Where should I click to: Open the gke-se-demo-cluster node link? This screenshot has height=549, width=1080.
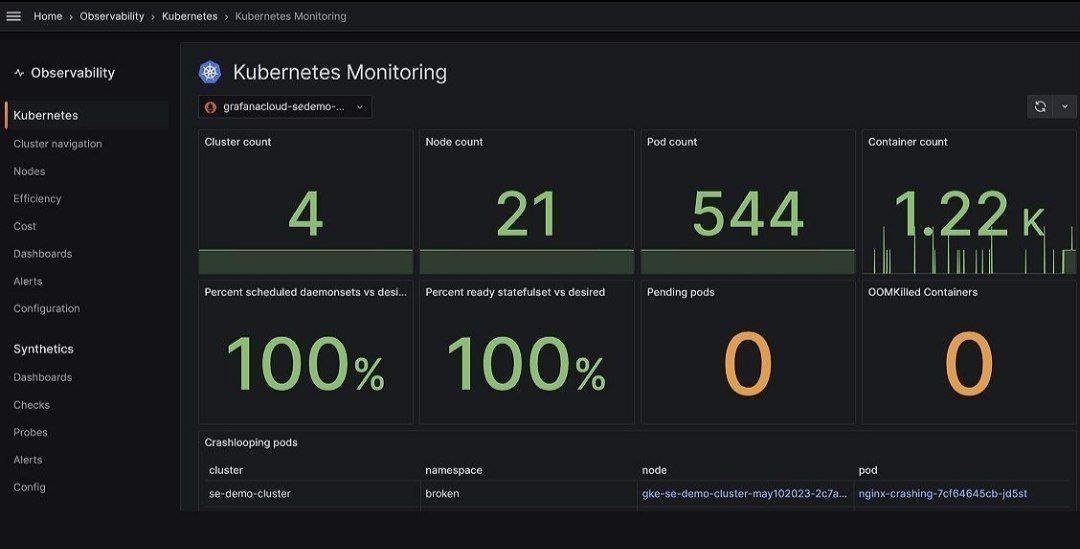(x=745, y=493)
